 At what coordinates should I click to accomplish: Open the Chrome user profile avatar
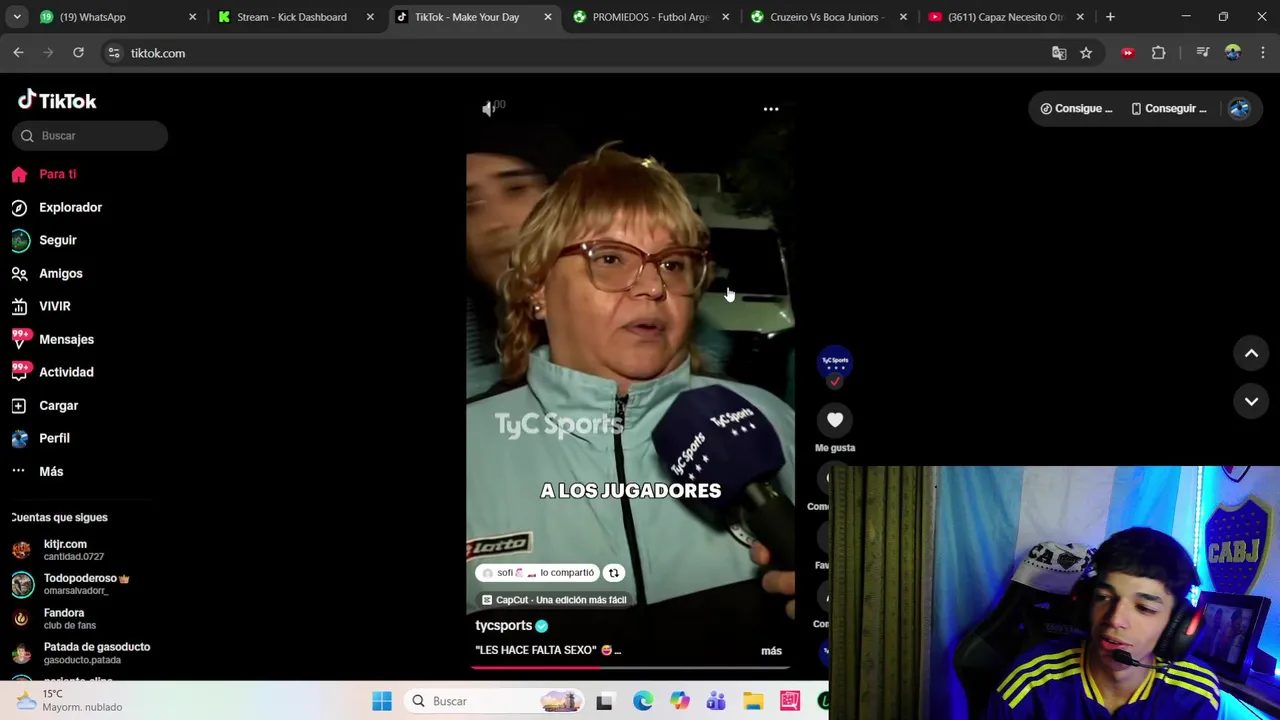click(x=1233, y=53)
